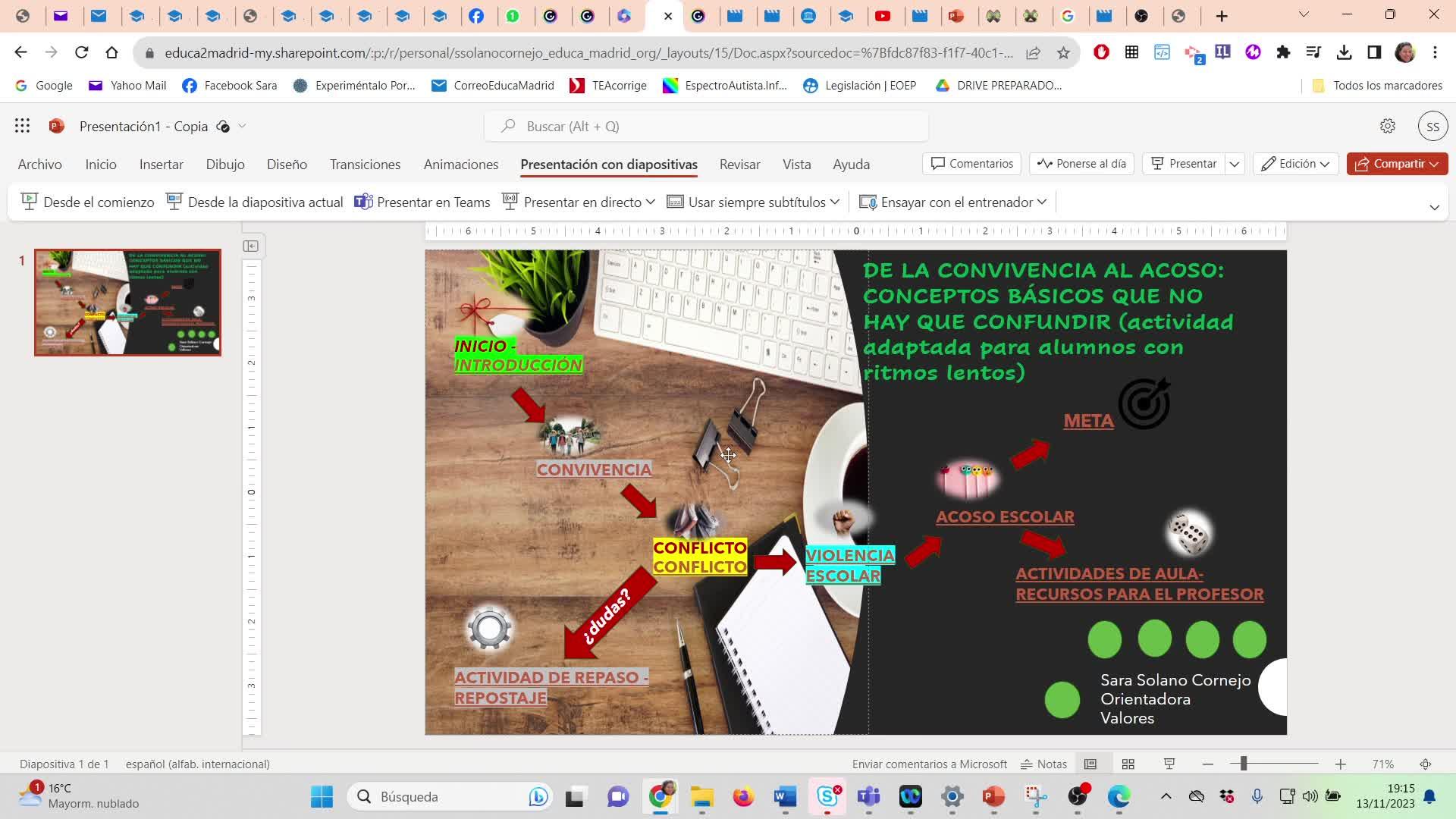Toggle Notas pane in status bar

pos(1044,764)
